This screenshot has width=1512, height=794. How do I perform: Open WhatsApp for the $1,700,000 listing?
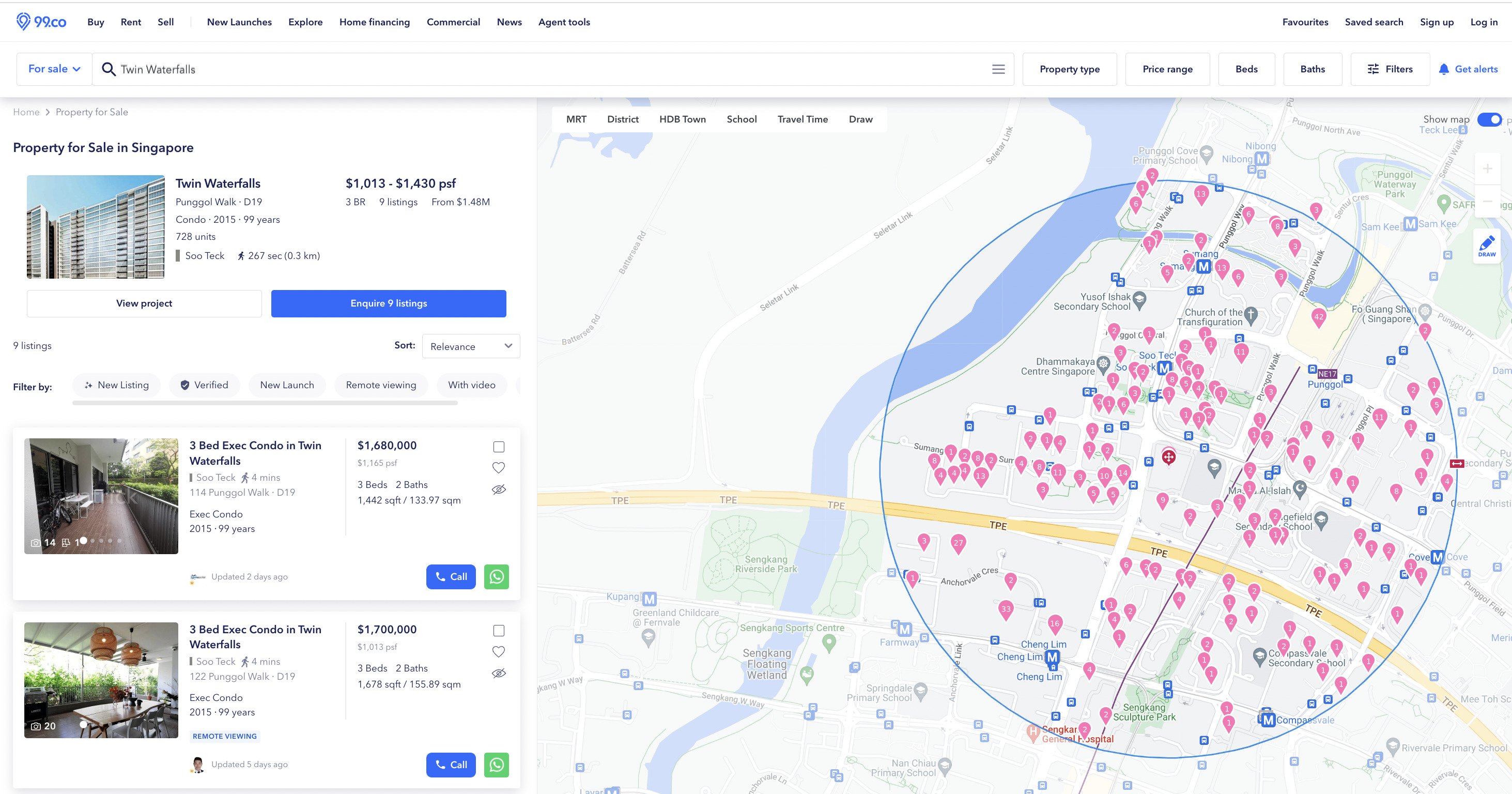(x=497, y=765)
